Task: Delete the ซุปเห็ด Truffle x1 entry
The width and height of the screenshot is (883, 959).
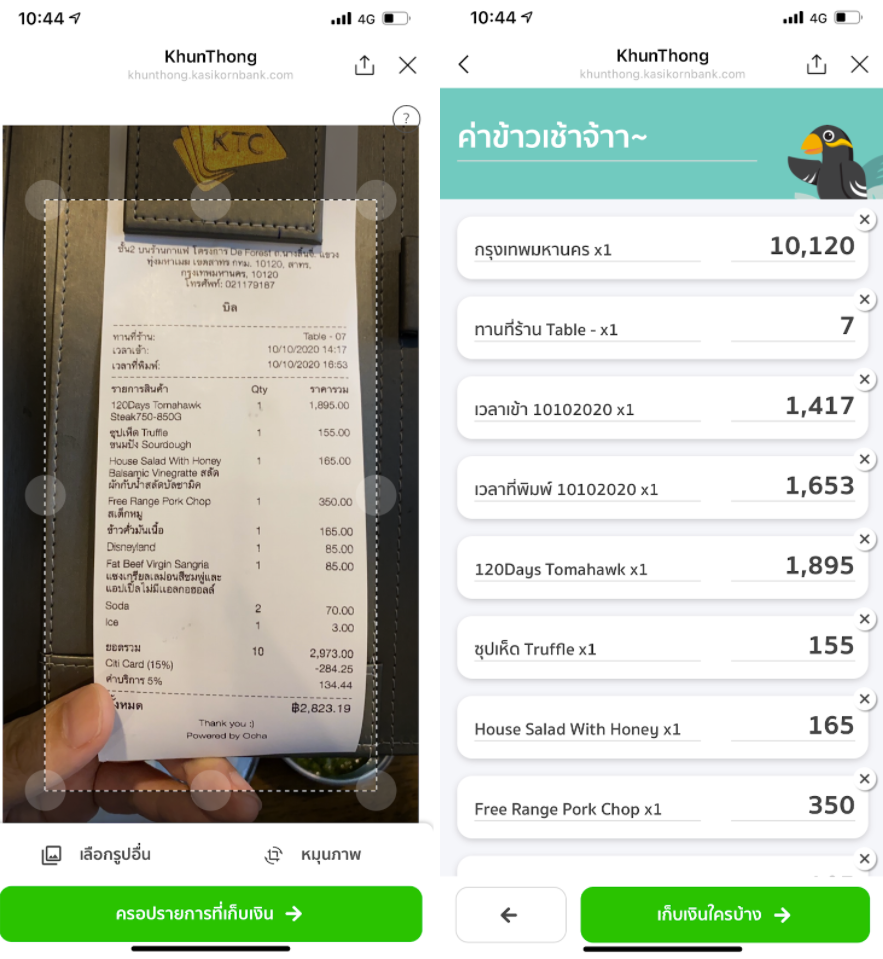Action: 865,619
